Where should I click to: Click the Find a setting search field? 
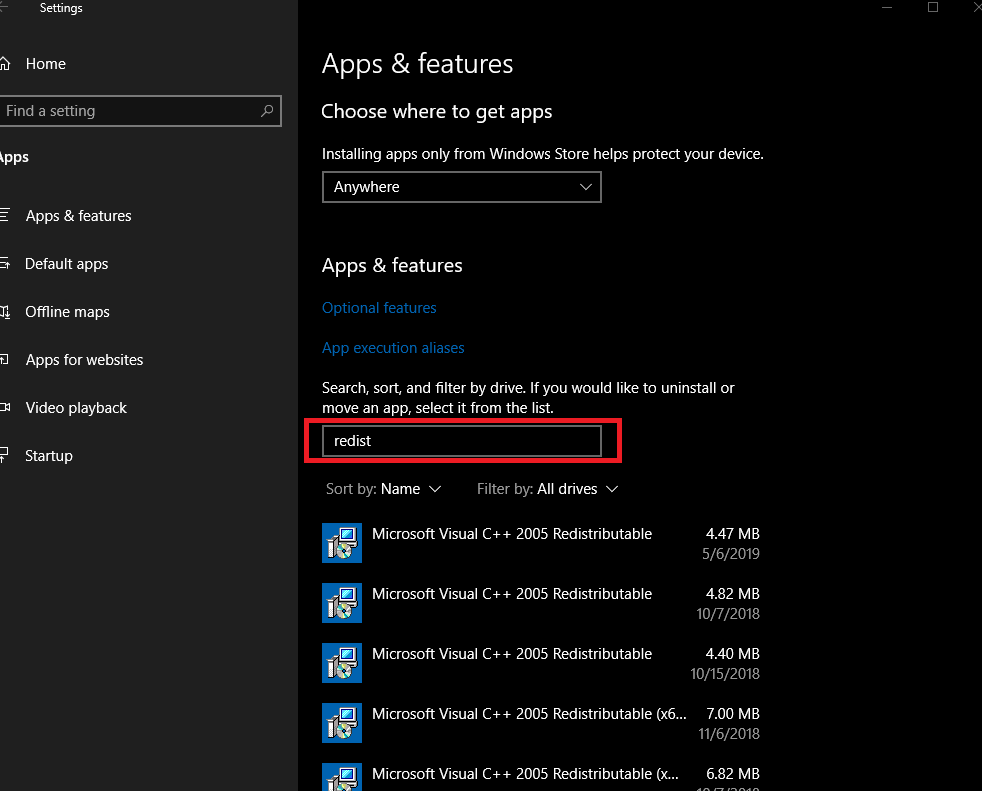pyautogui.click(x=140, y=111)
